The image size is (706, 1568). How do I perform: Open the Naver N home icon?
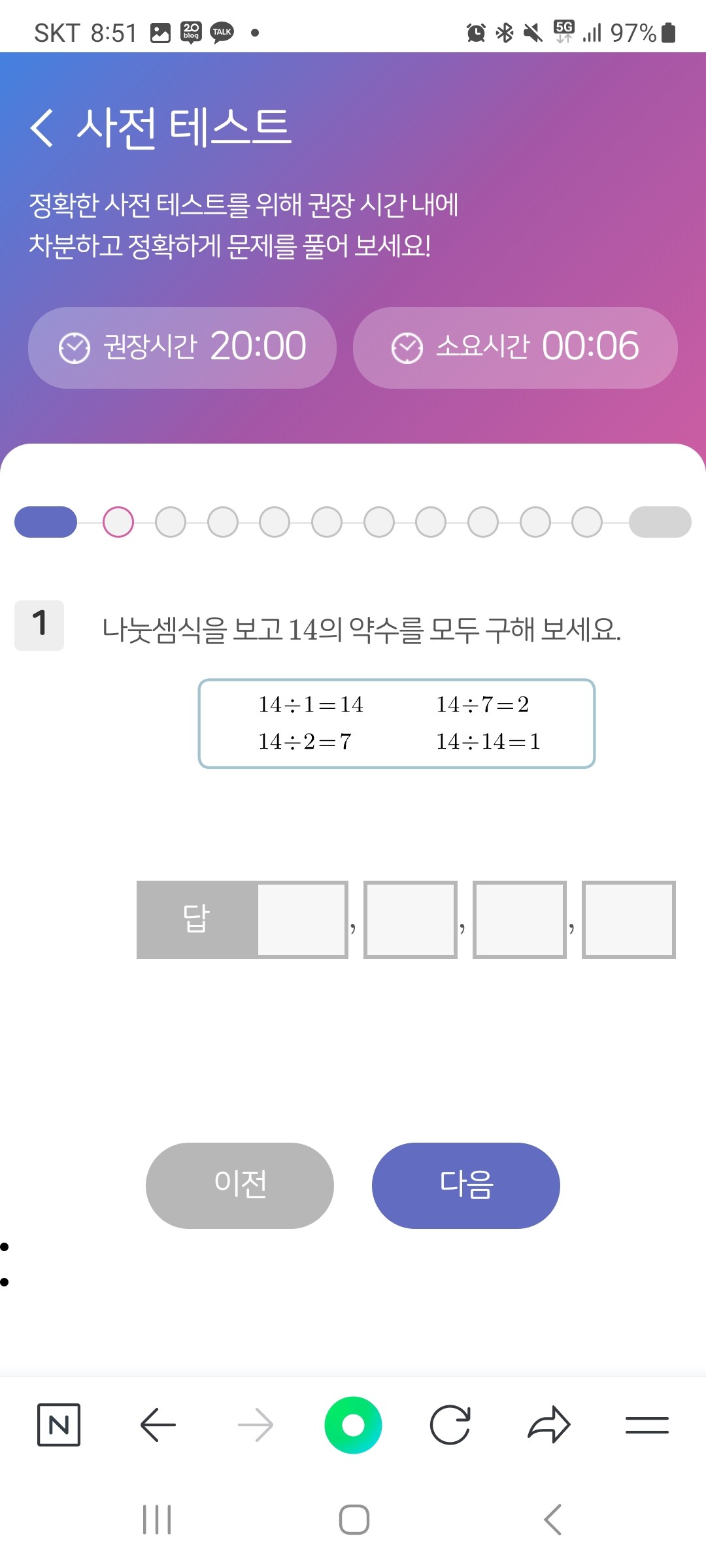(x=59, y=1424)
